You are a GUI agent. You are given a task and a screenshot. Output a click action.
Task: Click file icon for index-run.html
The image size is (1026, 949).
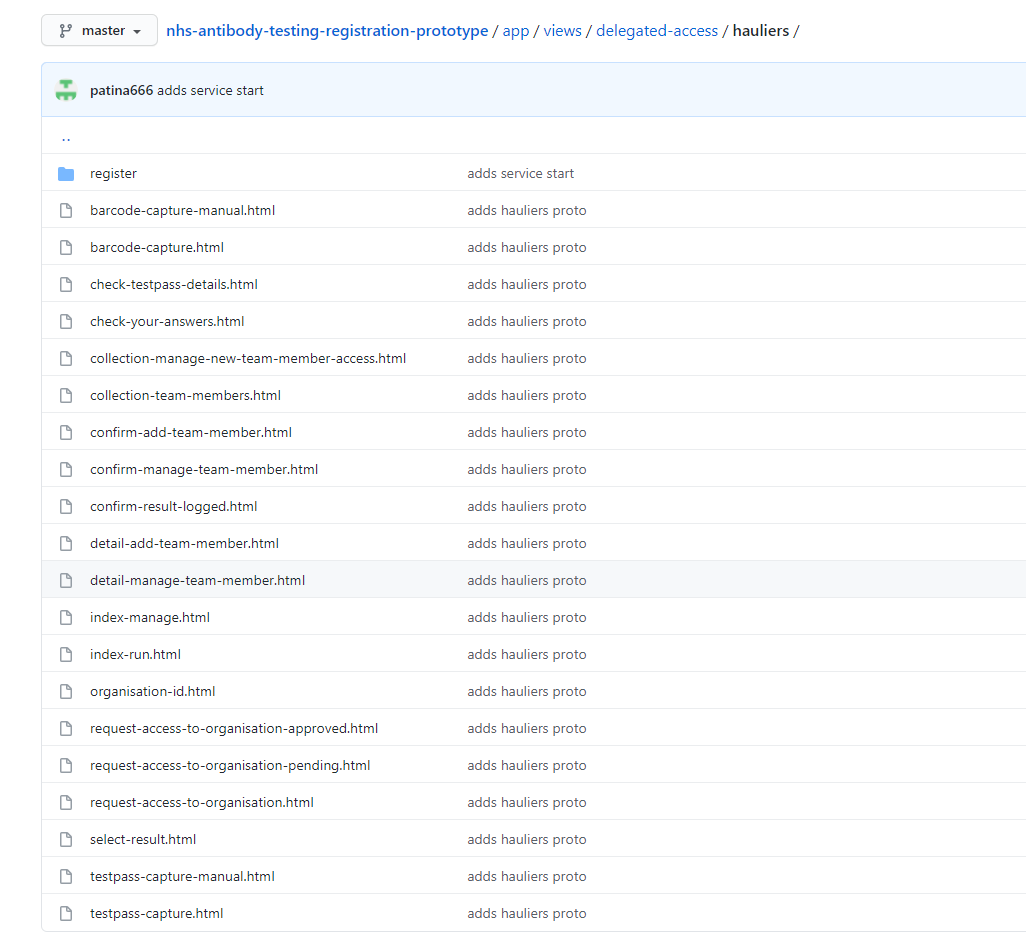click(x=66, y=654)
